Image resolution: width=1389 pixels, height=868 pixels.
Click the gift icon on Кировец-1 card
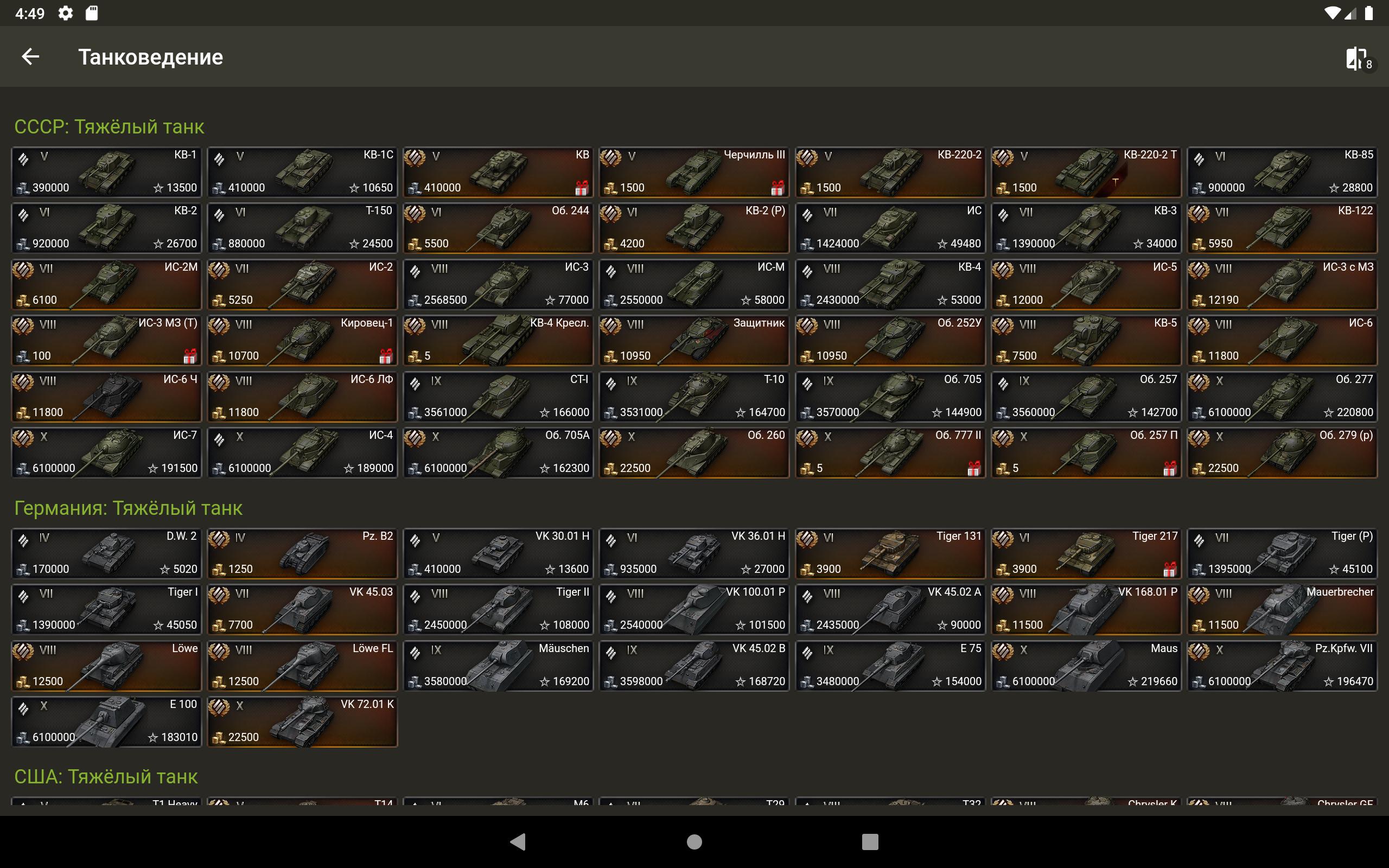pyautogui.click(x=386, y=356)
